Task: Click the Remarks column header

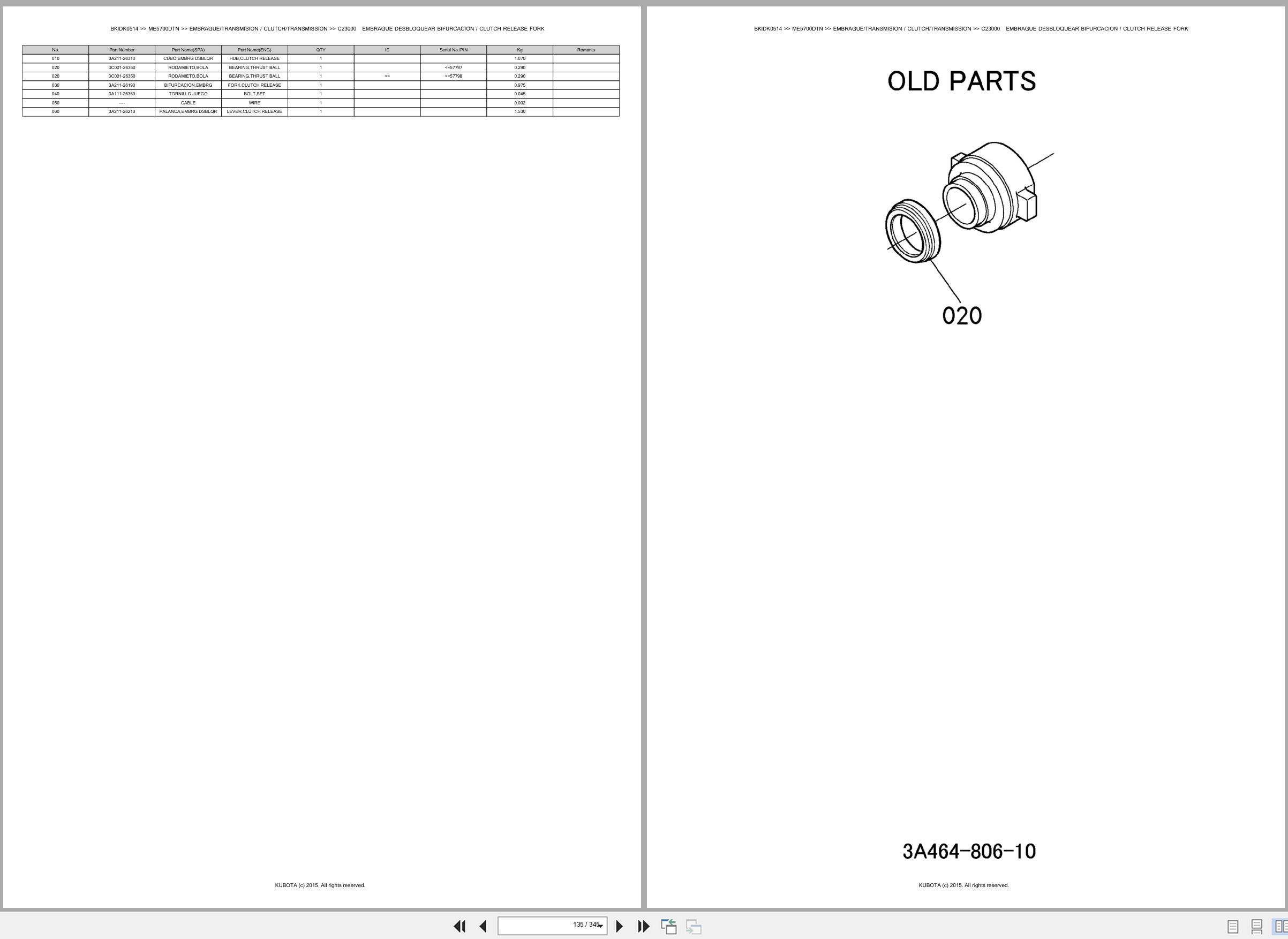Action: point(586,50)
